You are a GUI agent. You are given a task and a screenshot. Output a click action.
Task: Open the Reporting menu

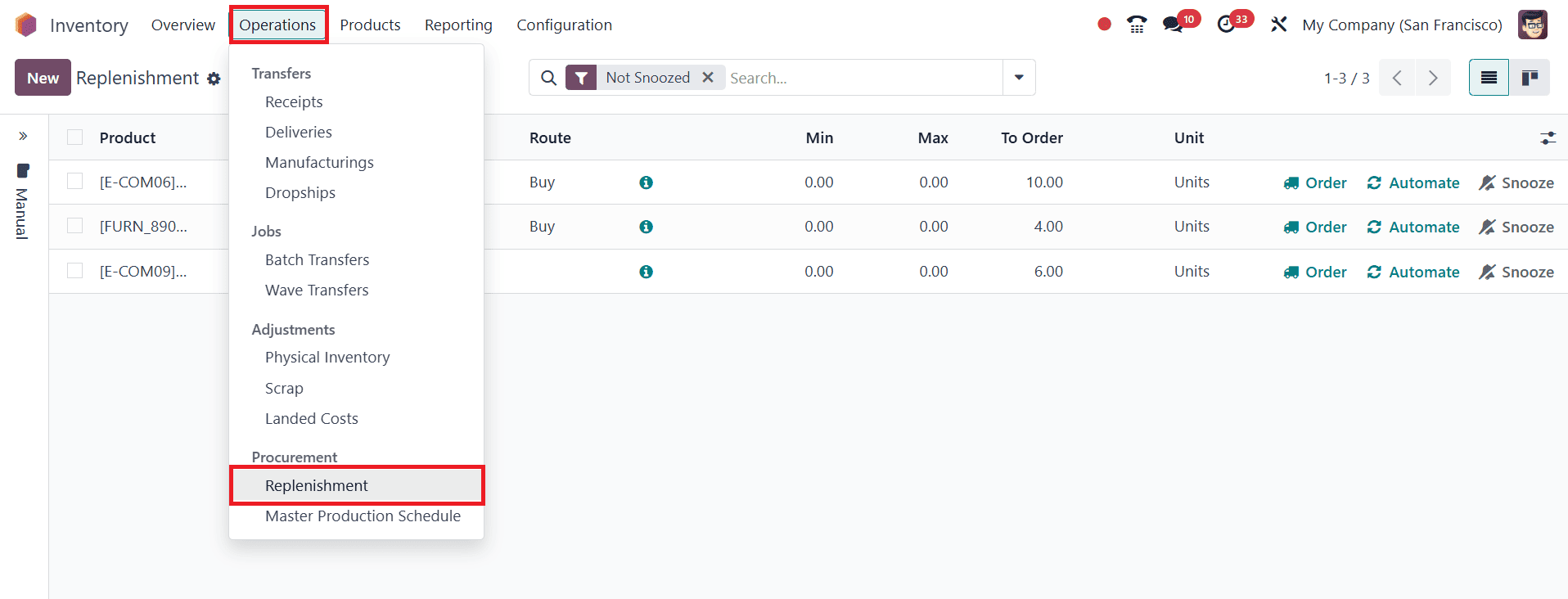click(458, 25)
